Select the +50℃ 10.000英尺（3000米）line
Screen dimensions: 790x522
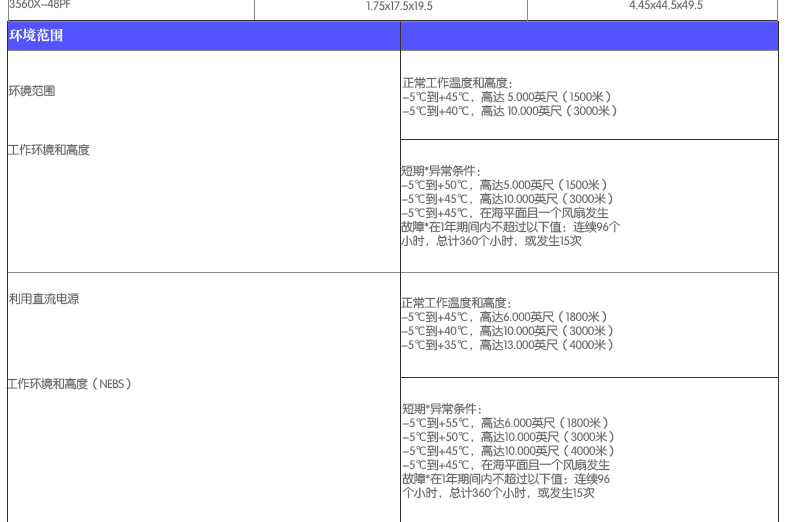[508, 437]
